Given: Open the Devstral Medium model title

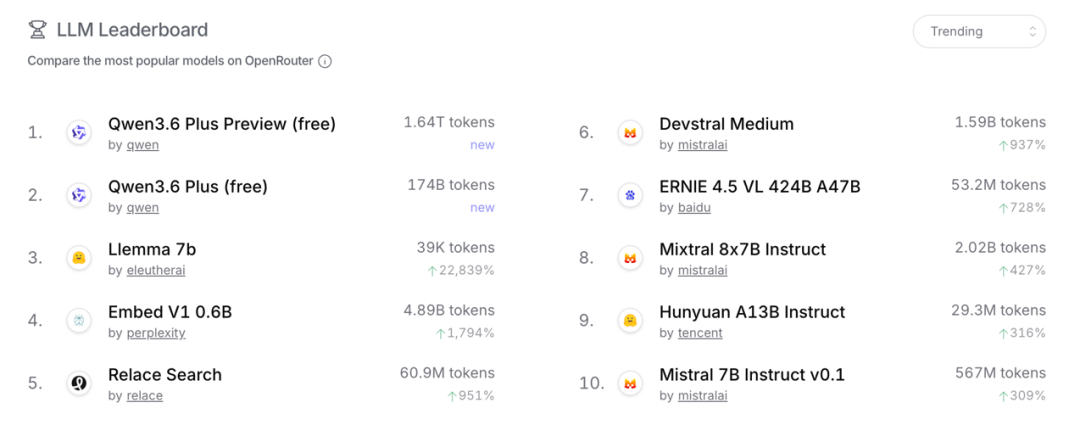Looking at the screenshot, I should pyautogui.click(x=726, y=124).
